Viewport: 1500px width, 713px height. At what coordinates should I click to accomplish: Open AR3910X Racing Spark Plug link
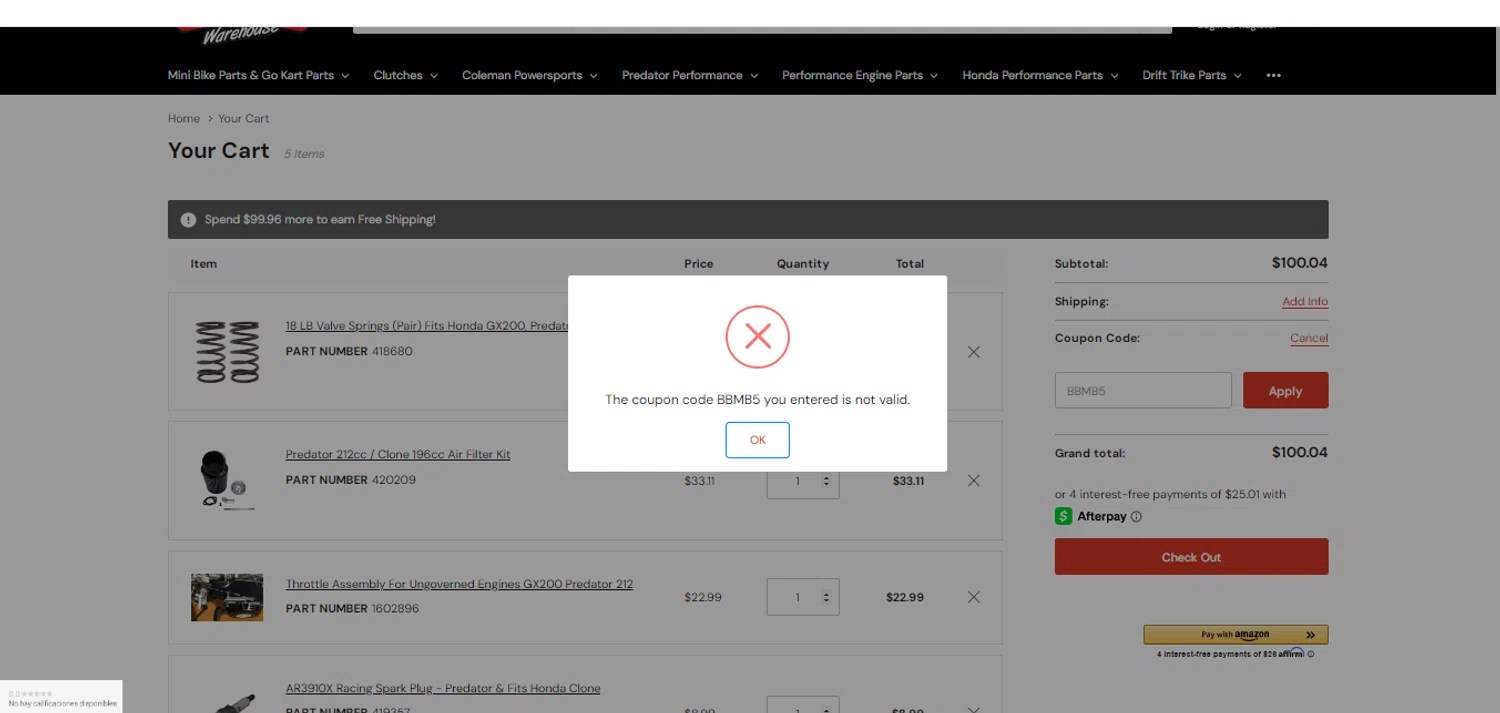[443, 688]
